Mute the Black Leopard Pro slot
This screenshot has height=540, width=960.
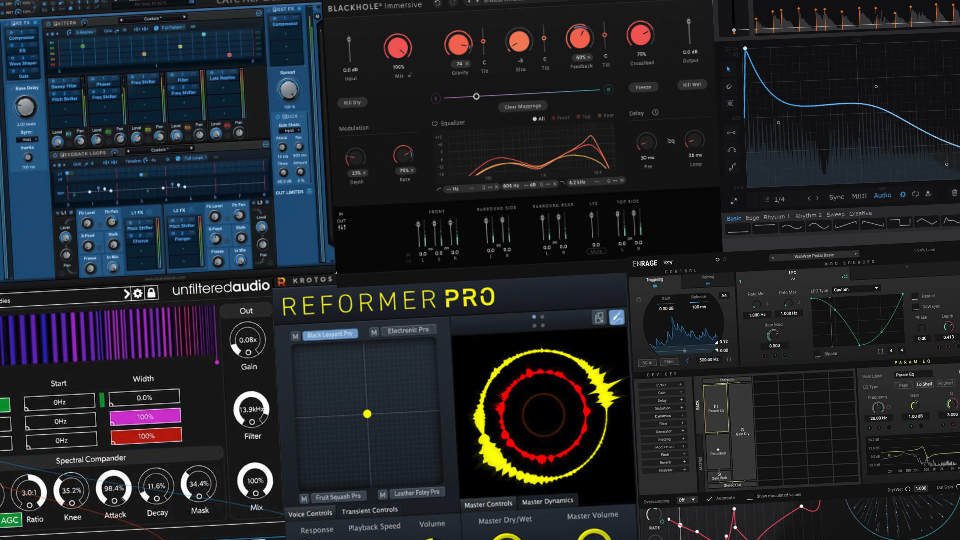click(x=295, y=336)
